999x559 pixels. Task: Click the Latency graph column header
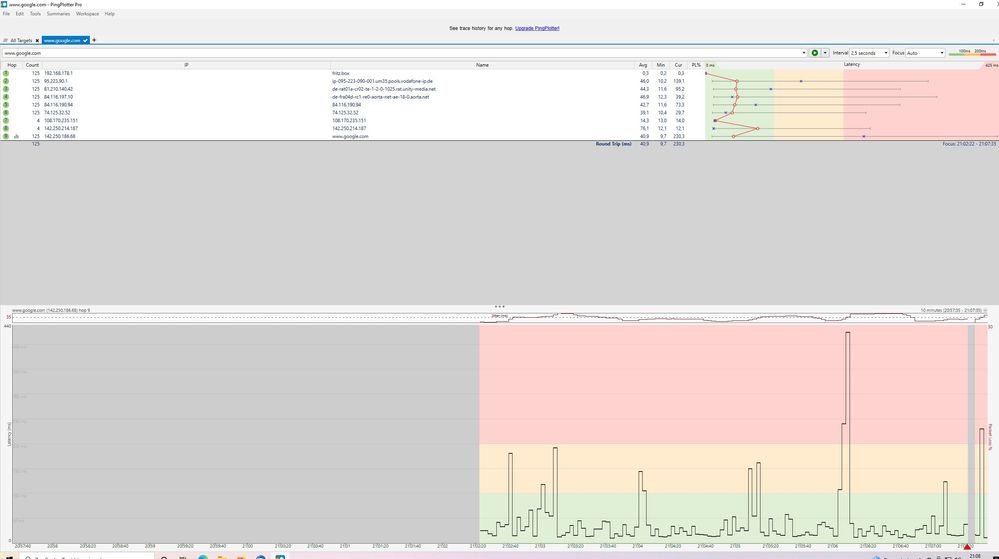[x=852, y=64]
